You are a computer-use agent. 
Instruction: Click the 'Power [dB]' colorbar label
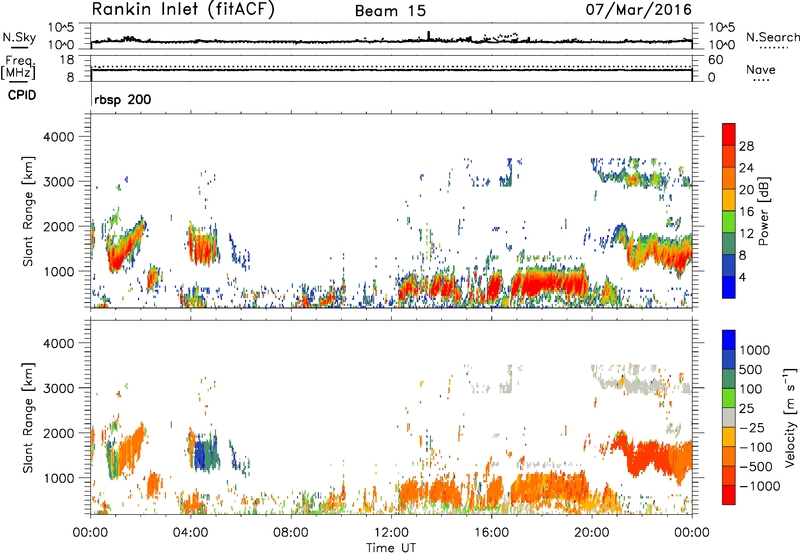763,211
